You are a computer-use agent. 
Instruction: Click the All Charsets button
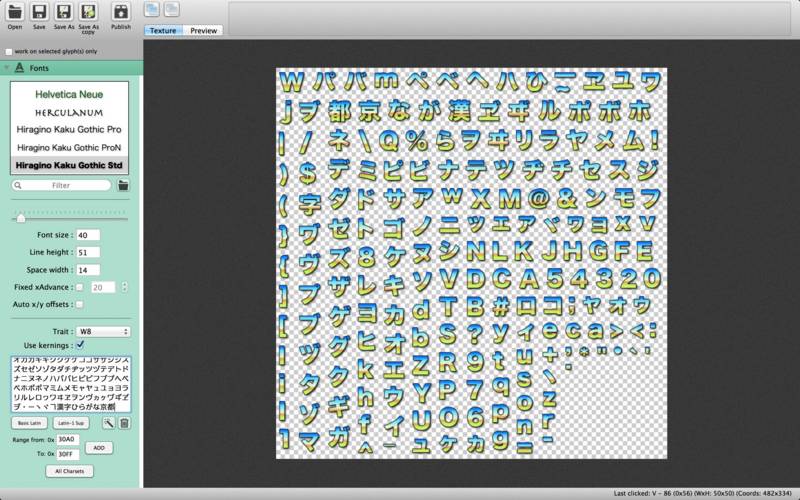pos(69,471)
